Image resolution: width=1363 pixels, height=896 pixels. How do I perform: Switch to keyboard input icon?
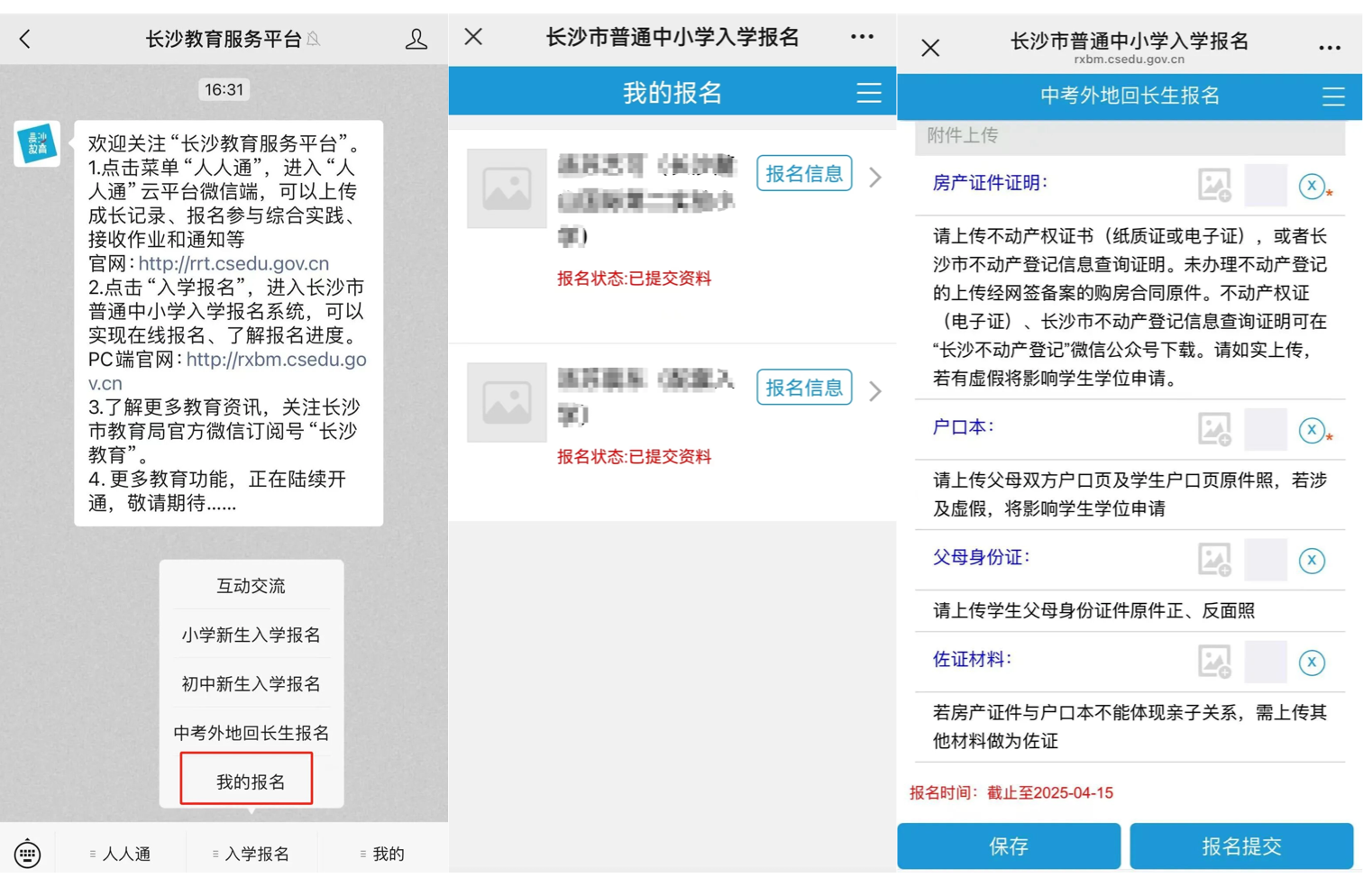(27, 853)
